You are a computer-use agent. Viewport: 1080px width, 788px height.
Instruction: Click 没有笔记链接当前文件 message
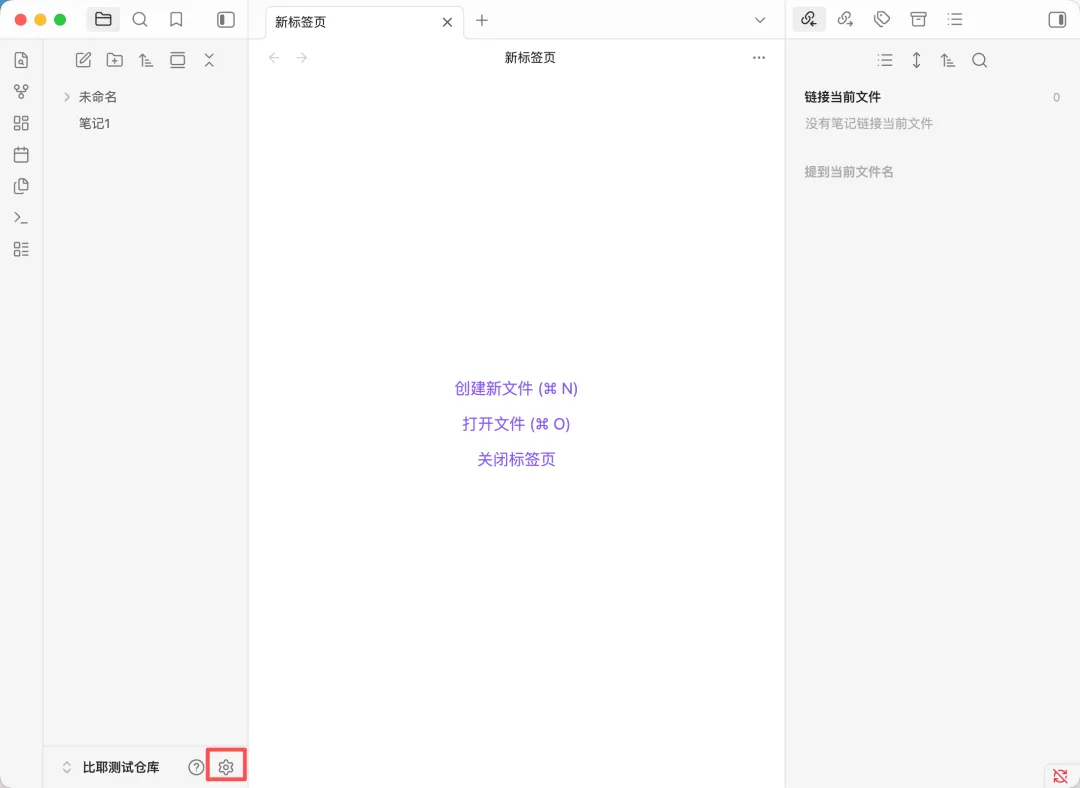869,123
